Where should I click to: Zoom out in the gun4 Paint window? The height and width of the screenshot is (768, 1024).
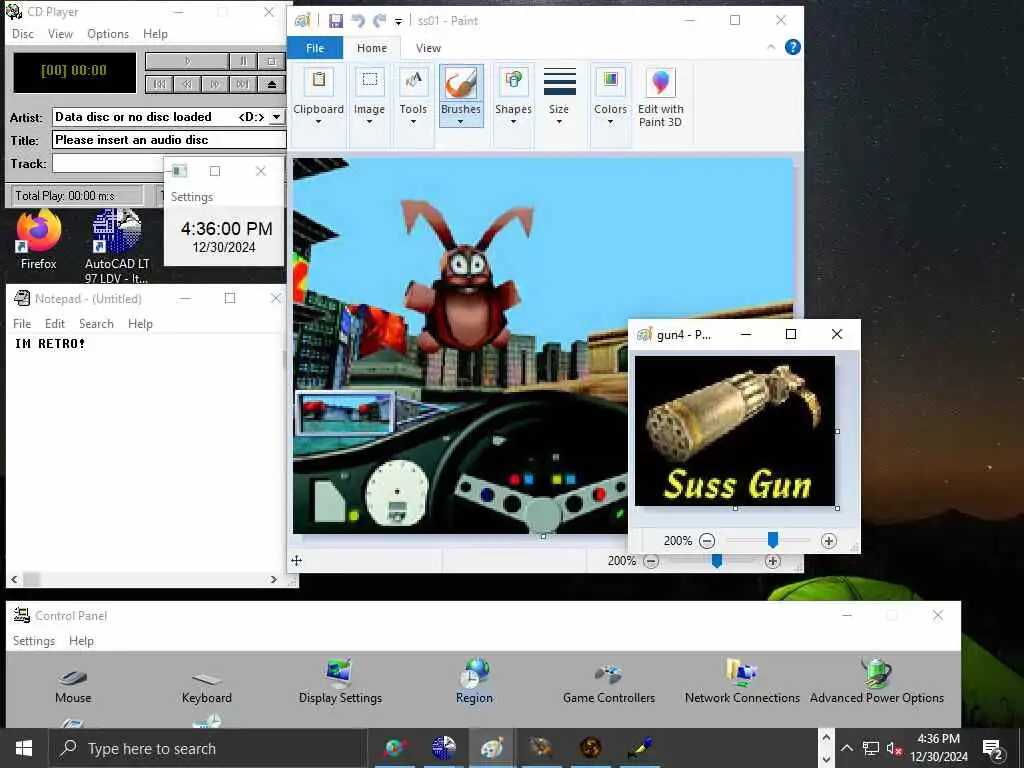click(707, 541)
